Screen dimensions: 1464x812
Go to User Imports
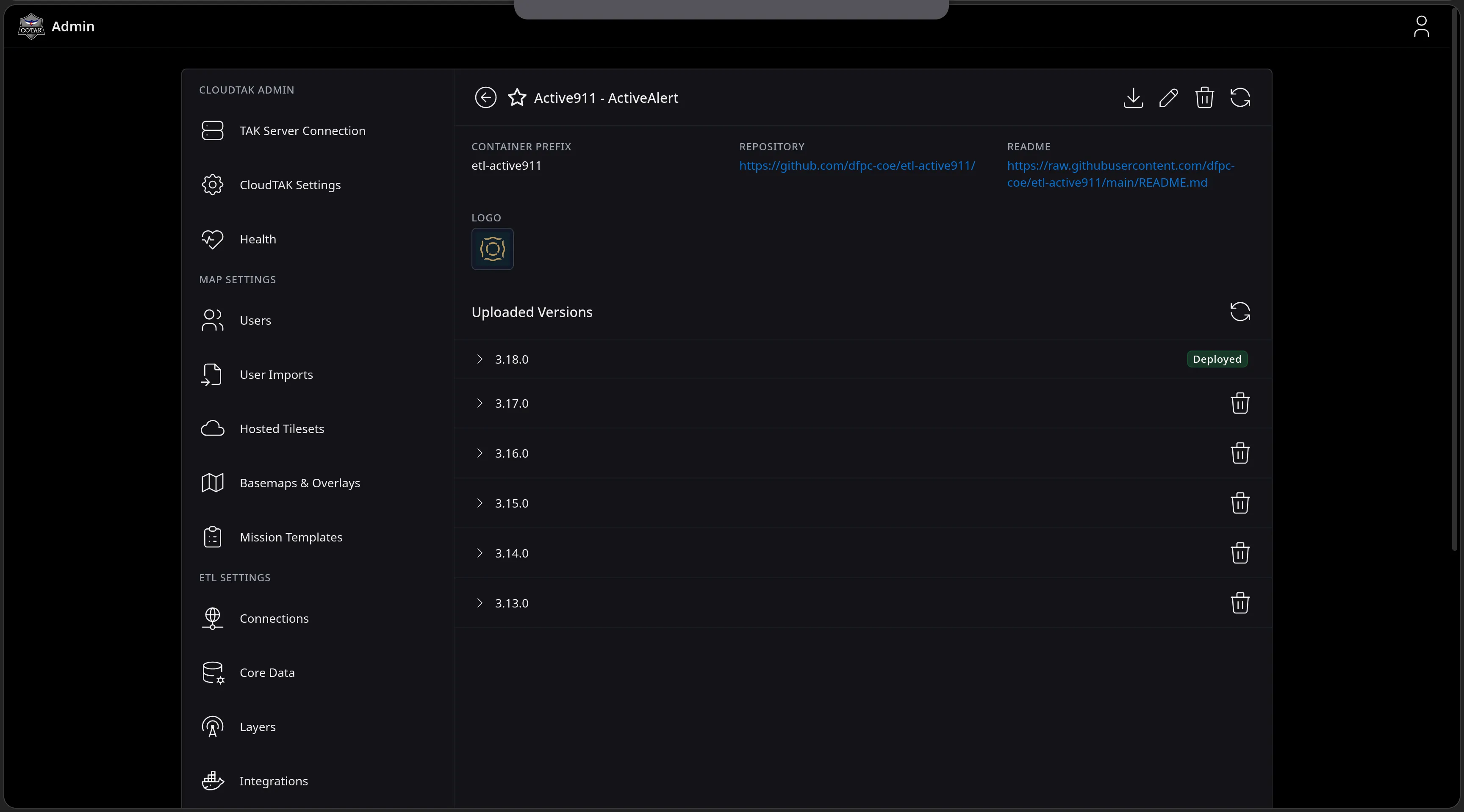tap(318, 375)
